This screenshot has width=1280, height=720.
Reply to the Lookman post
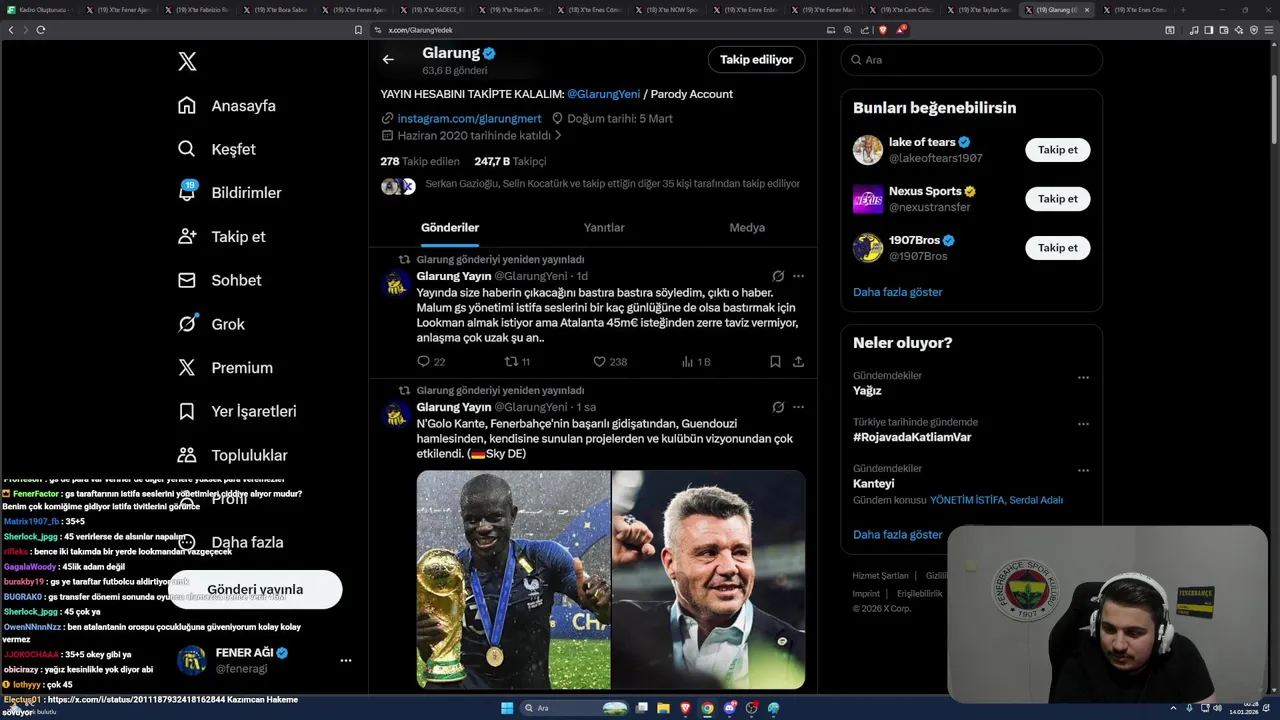[x=431, y=362]
